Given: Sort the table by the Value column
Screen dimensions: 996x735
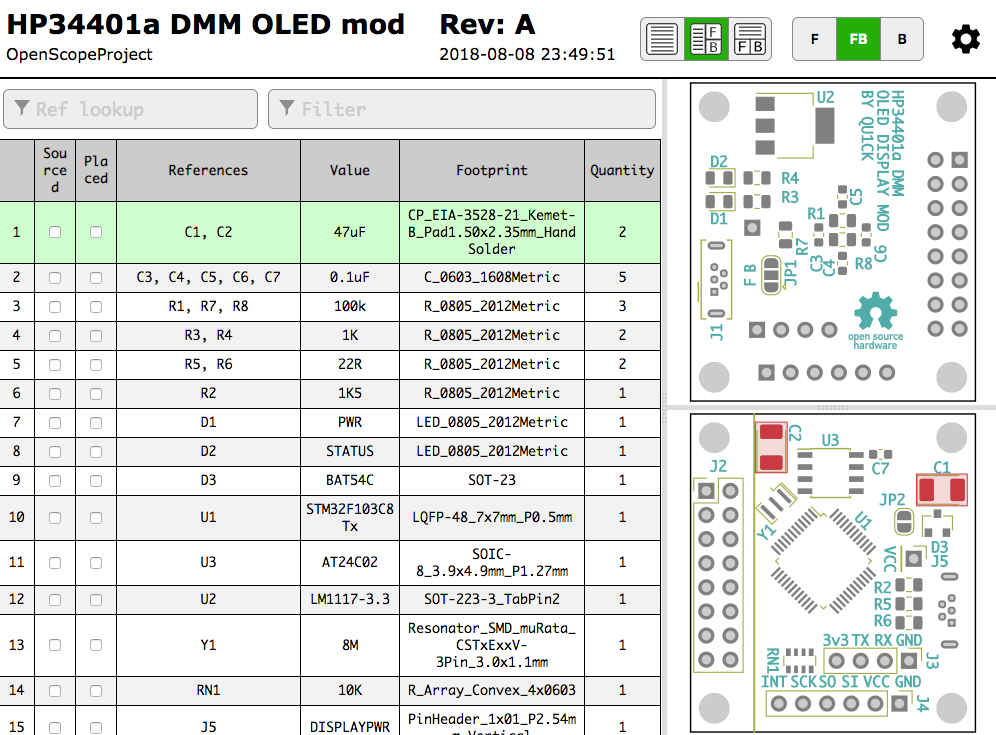Looking at the screenshot, I should tap(349, 170).
